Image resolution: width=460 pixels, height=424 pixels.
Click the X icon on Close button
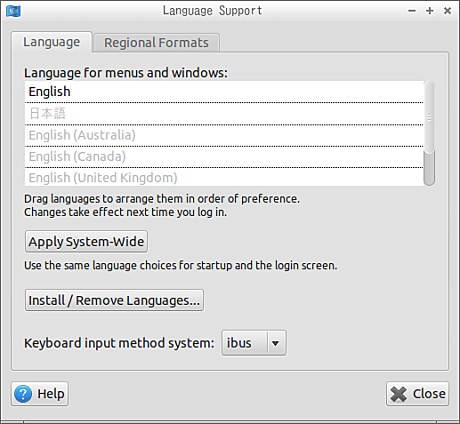click(399, 394)
